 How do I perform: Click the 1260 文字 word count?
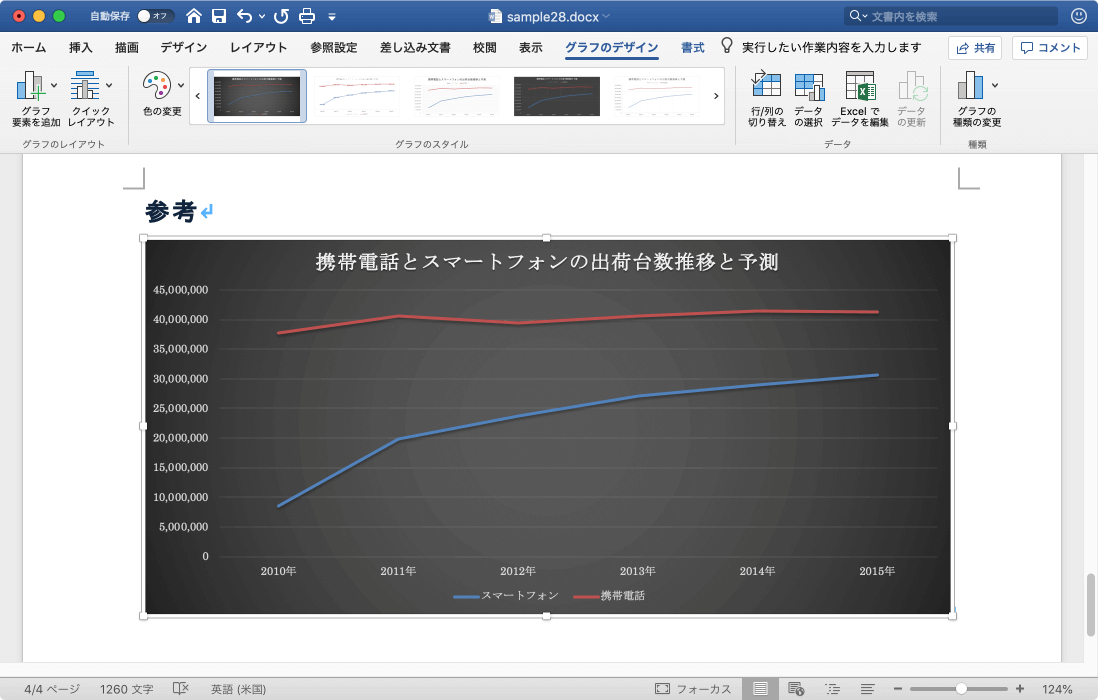[126, 689]
